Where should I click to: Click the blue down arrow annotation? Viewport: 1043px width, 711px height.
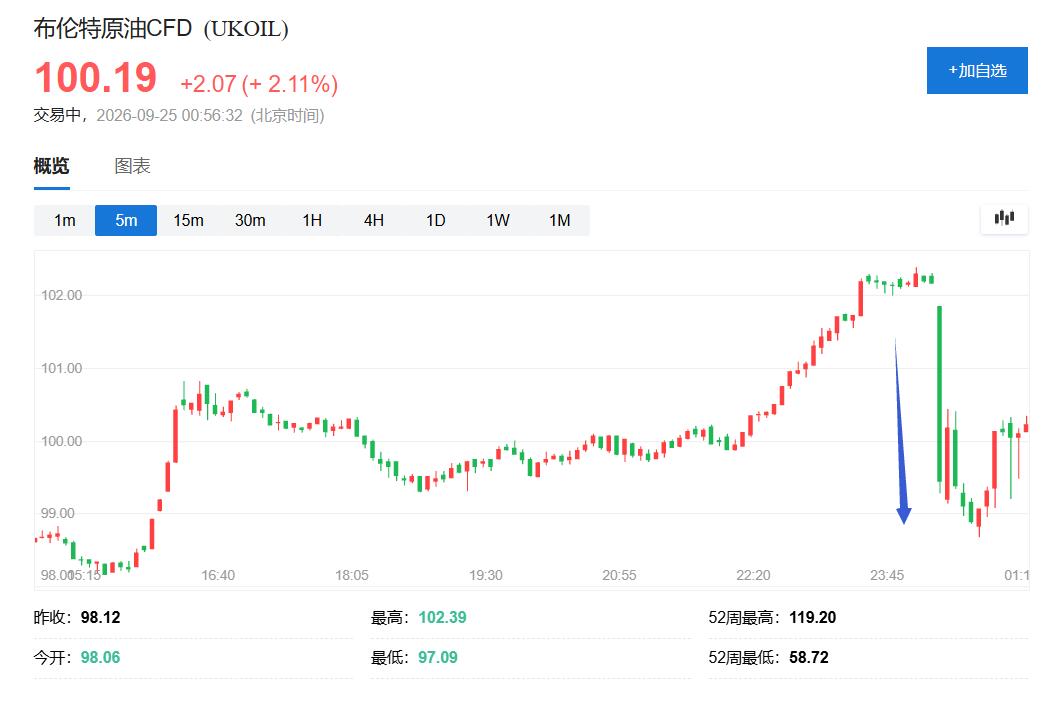pyautogui.click(x=901, y=431)
